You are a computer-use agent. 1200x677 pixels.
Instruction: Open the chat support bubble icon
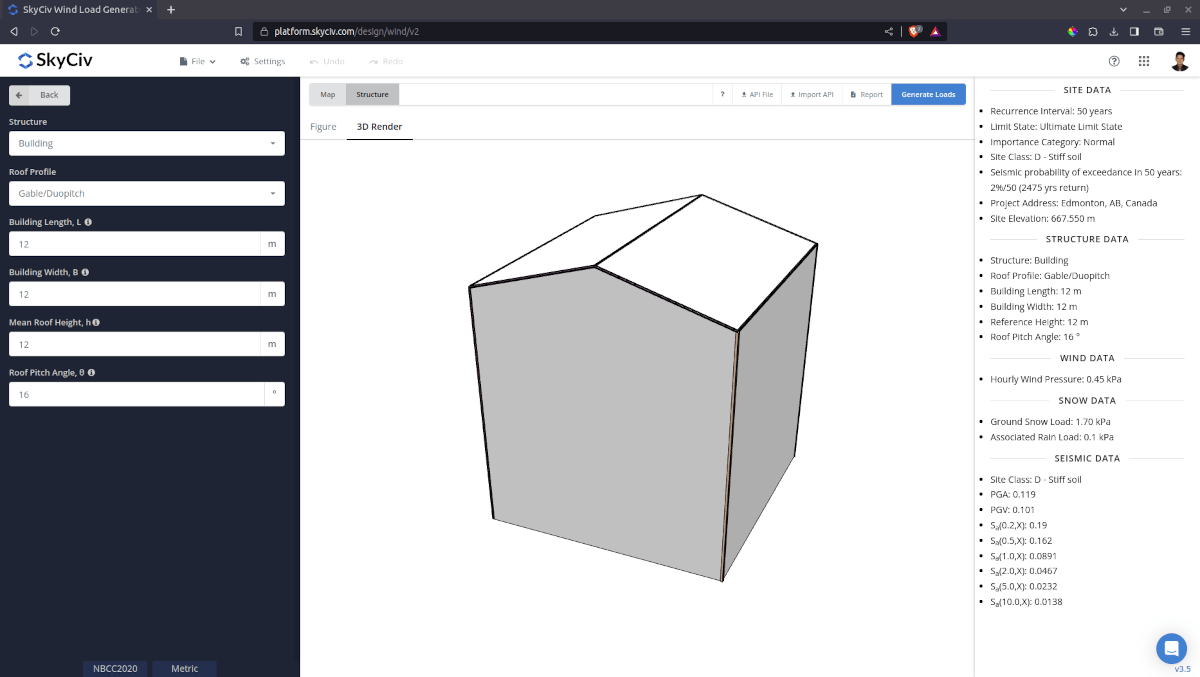[x=1171, y=648]
